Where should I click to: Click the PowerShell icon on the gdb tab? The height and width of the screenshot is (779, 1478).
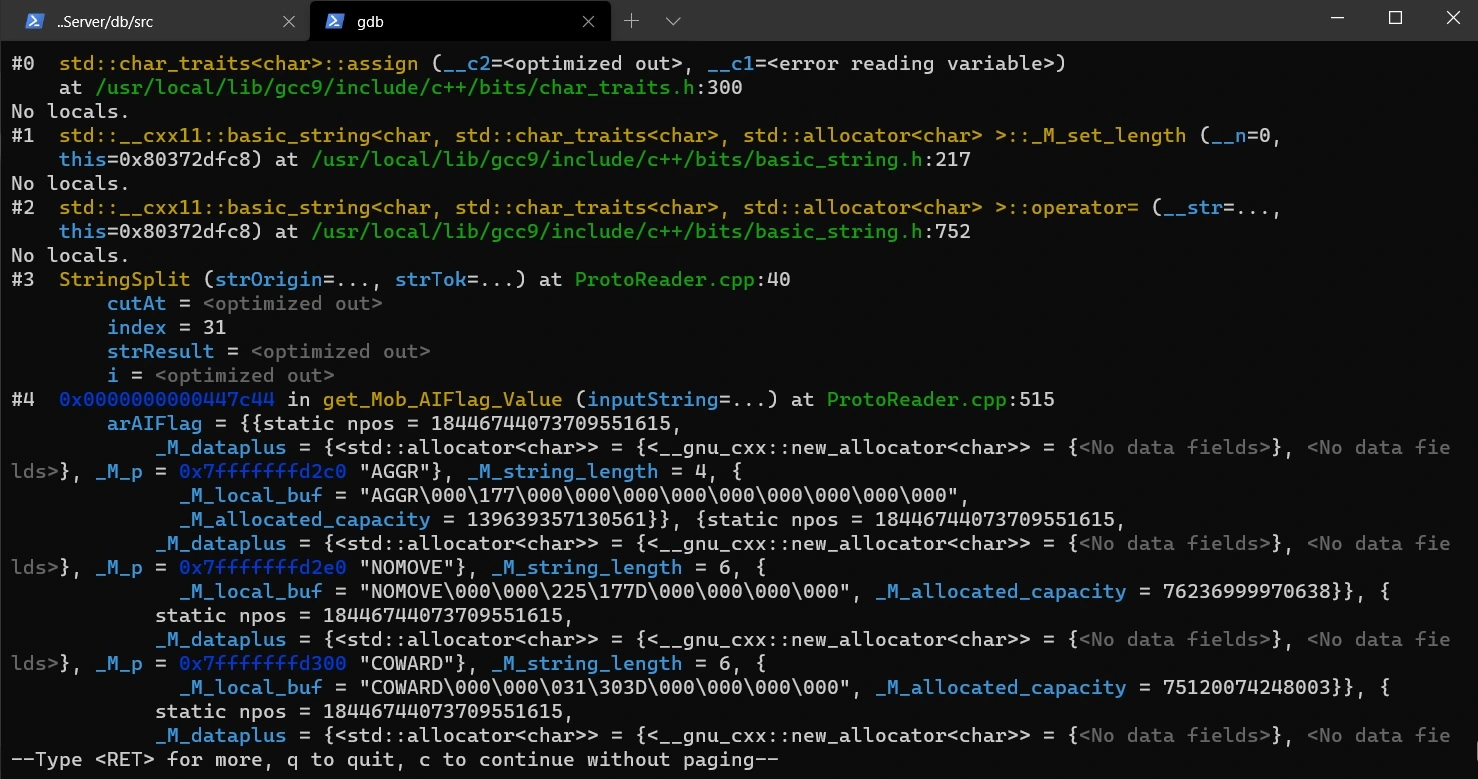336,21
